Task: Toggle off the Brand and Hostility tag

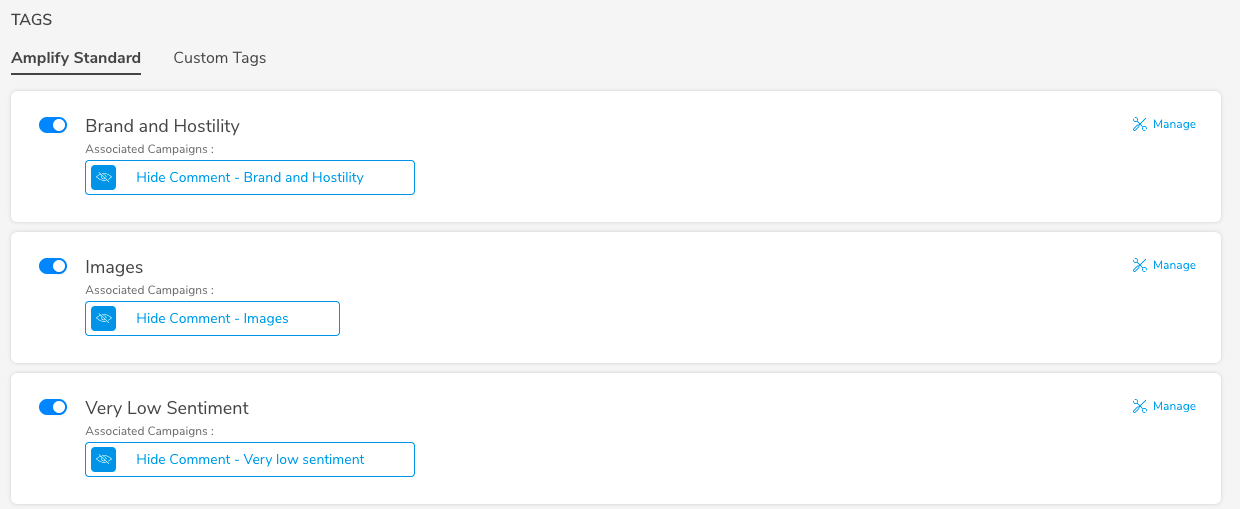Action: [x=53, y=125]
